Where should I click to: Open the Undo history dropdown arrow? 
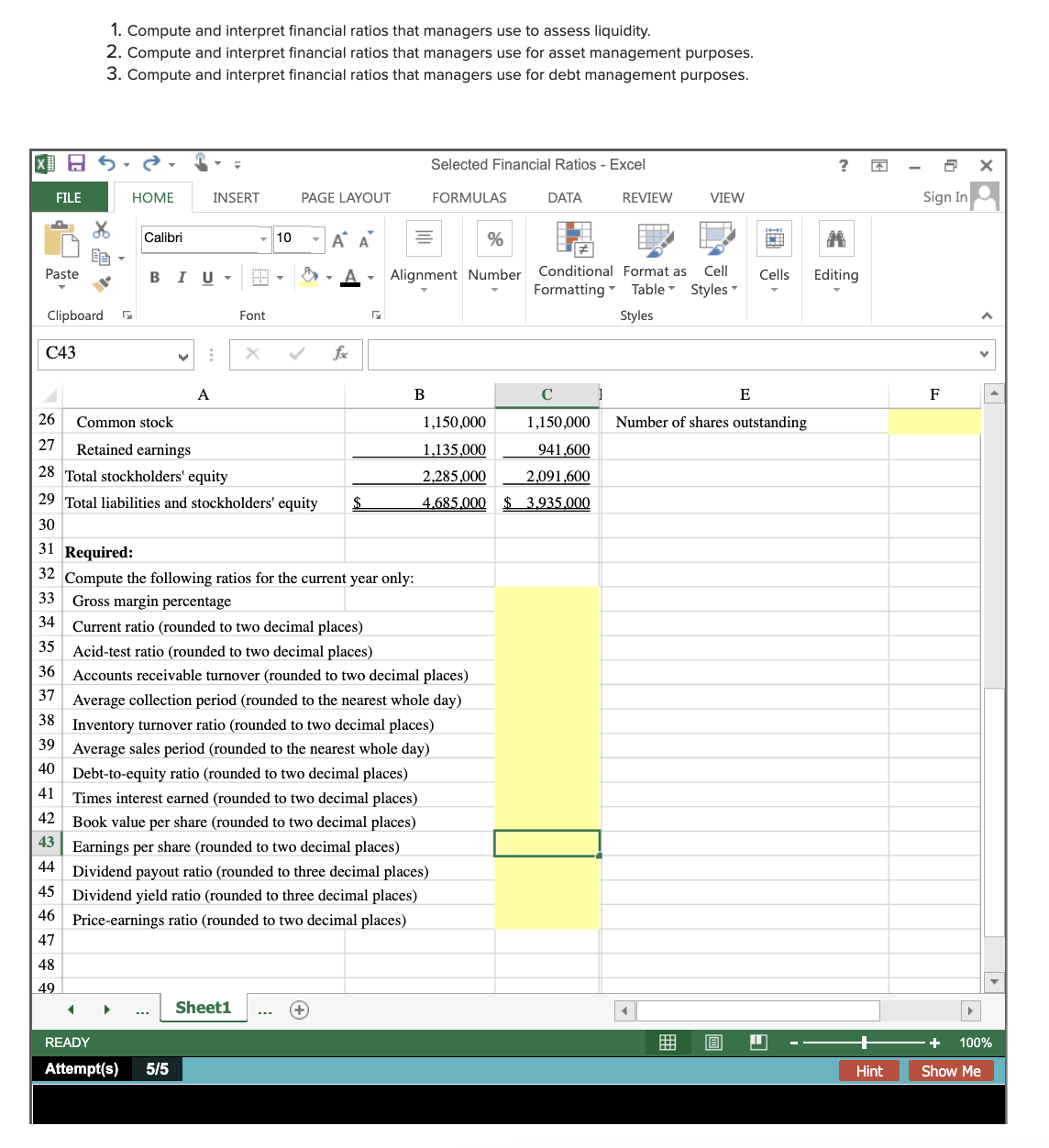pyautogui.click(x=127, y=165)
